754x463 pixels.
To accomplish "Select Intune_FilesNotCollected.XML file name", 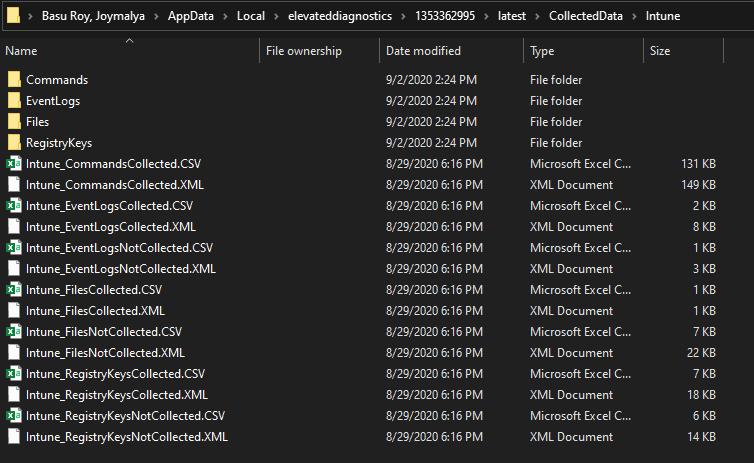I will click(x=105, y=353).
